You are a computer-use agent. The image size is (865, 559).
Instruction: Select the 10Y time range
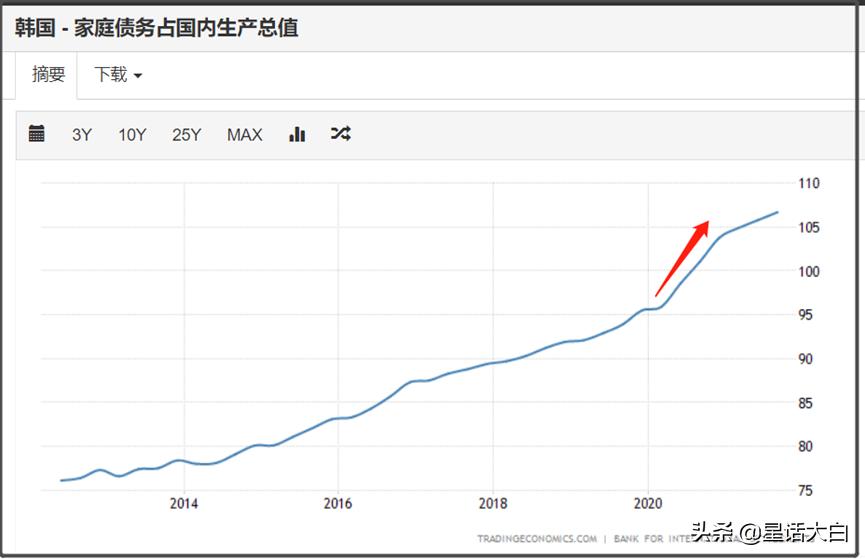click(x=132, y=135)
